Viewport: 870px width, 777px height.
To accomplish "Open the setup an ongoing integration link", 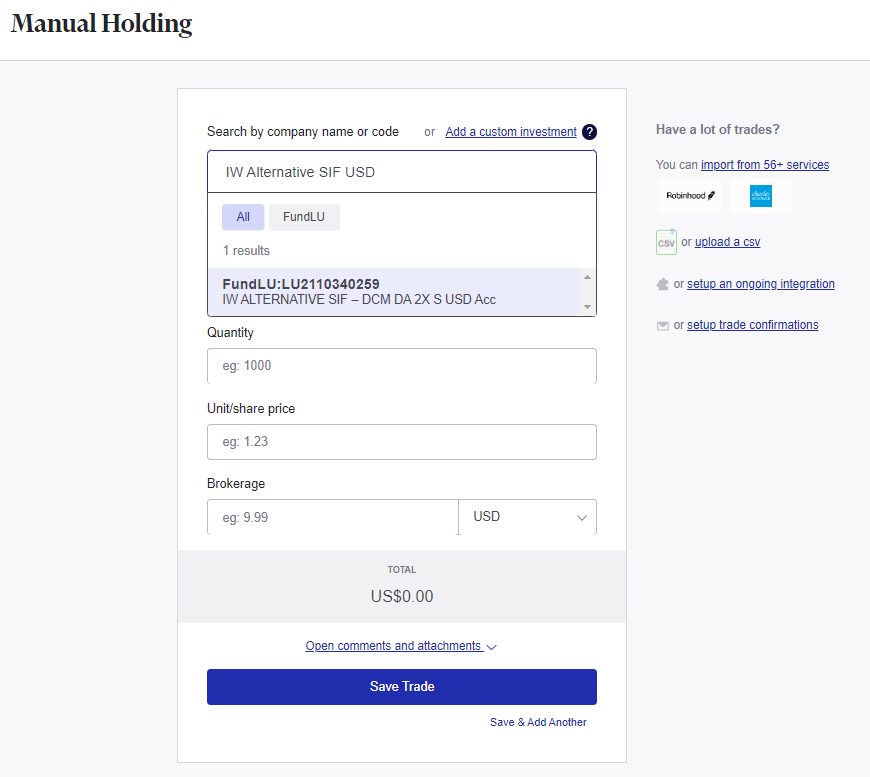I will click(x=760, y=284).
